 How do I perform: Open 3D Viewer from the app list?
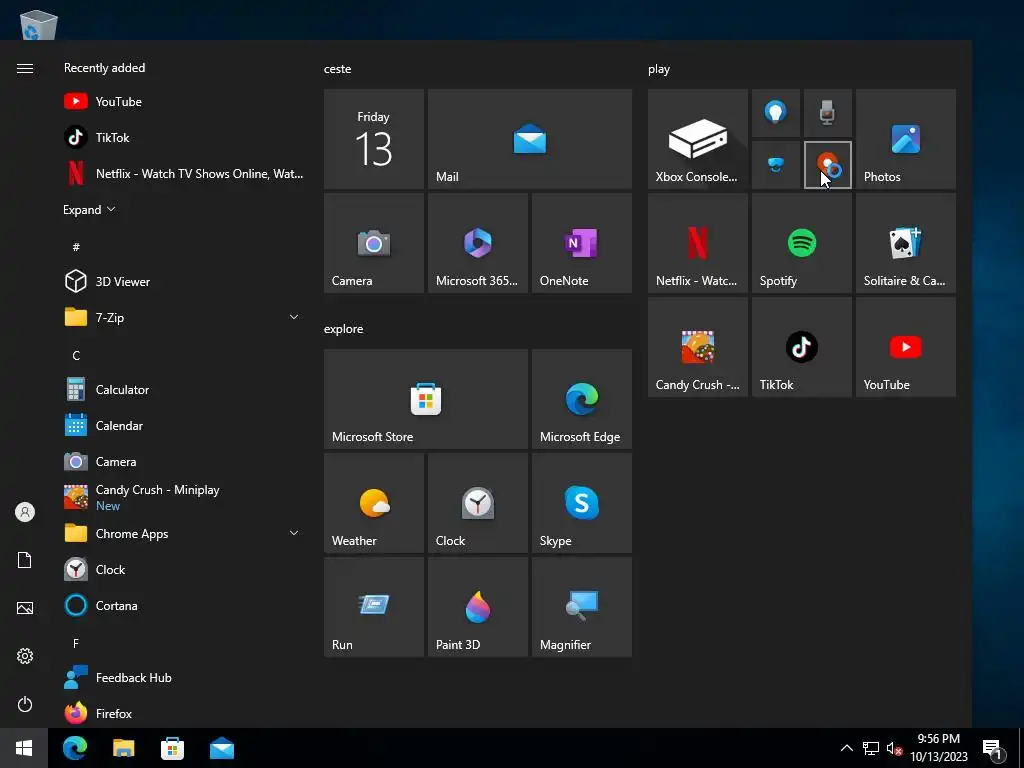click(183, 281)
